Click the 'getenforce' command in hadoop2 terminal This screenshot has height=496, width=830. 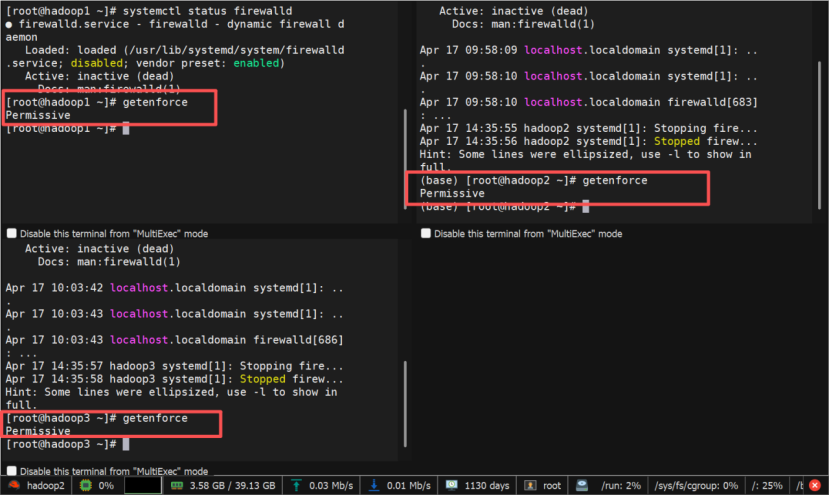615,181
